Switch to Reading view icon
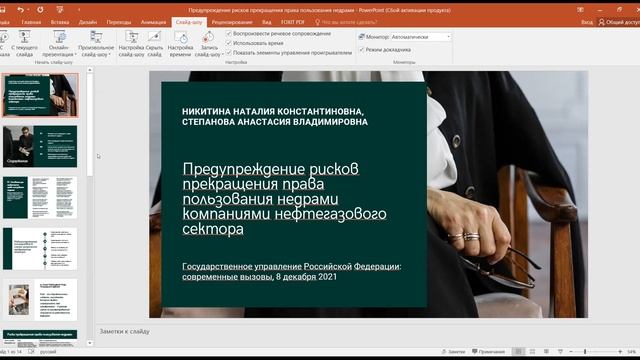This screenshot has width=640, height=360. click(x=546, y=351)
